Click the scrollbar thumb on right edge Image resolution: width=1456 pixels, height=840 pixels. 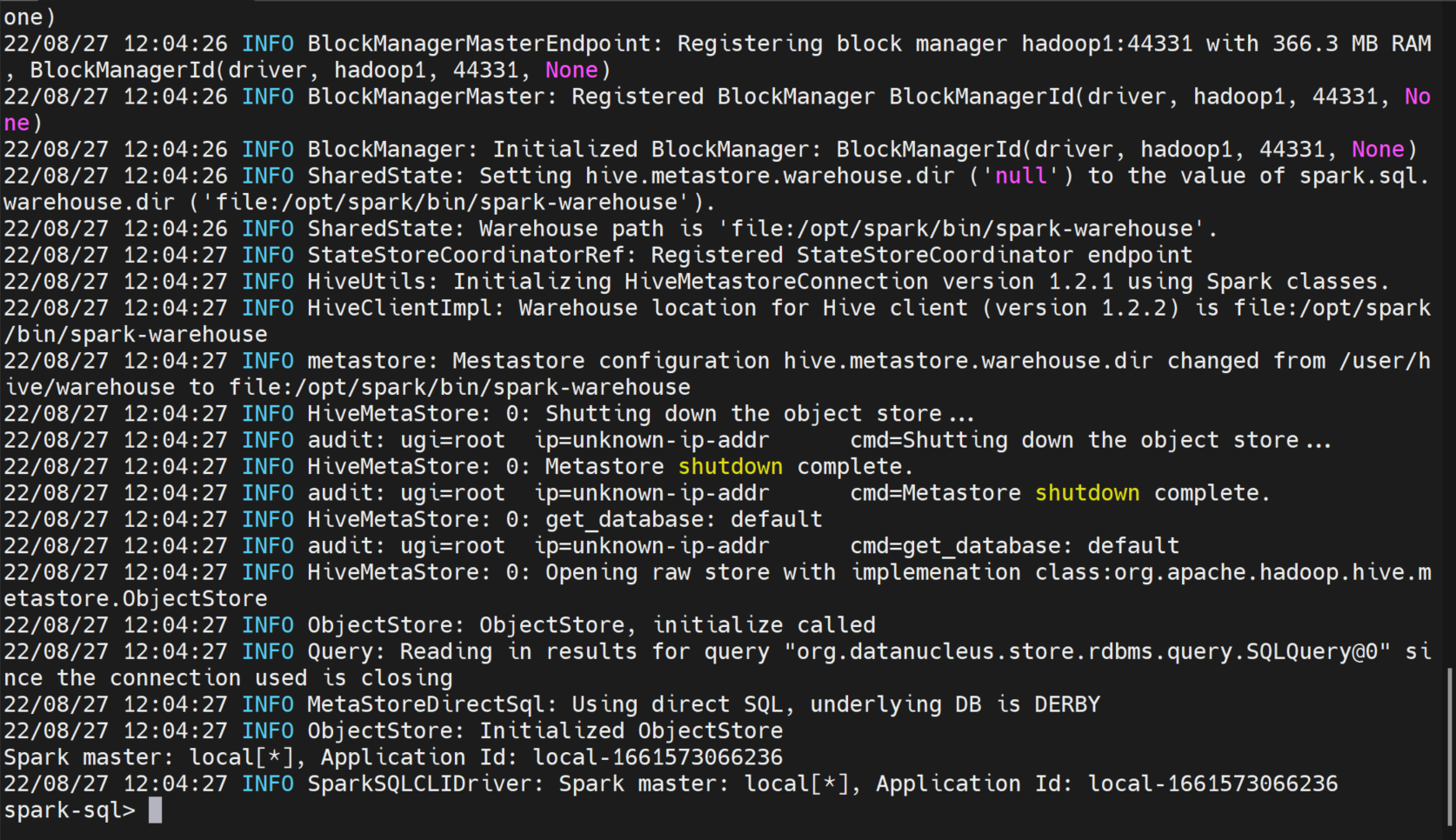tap(1449, 746)
